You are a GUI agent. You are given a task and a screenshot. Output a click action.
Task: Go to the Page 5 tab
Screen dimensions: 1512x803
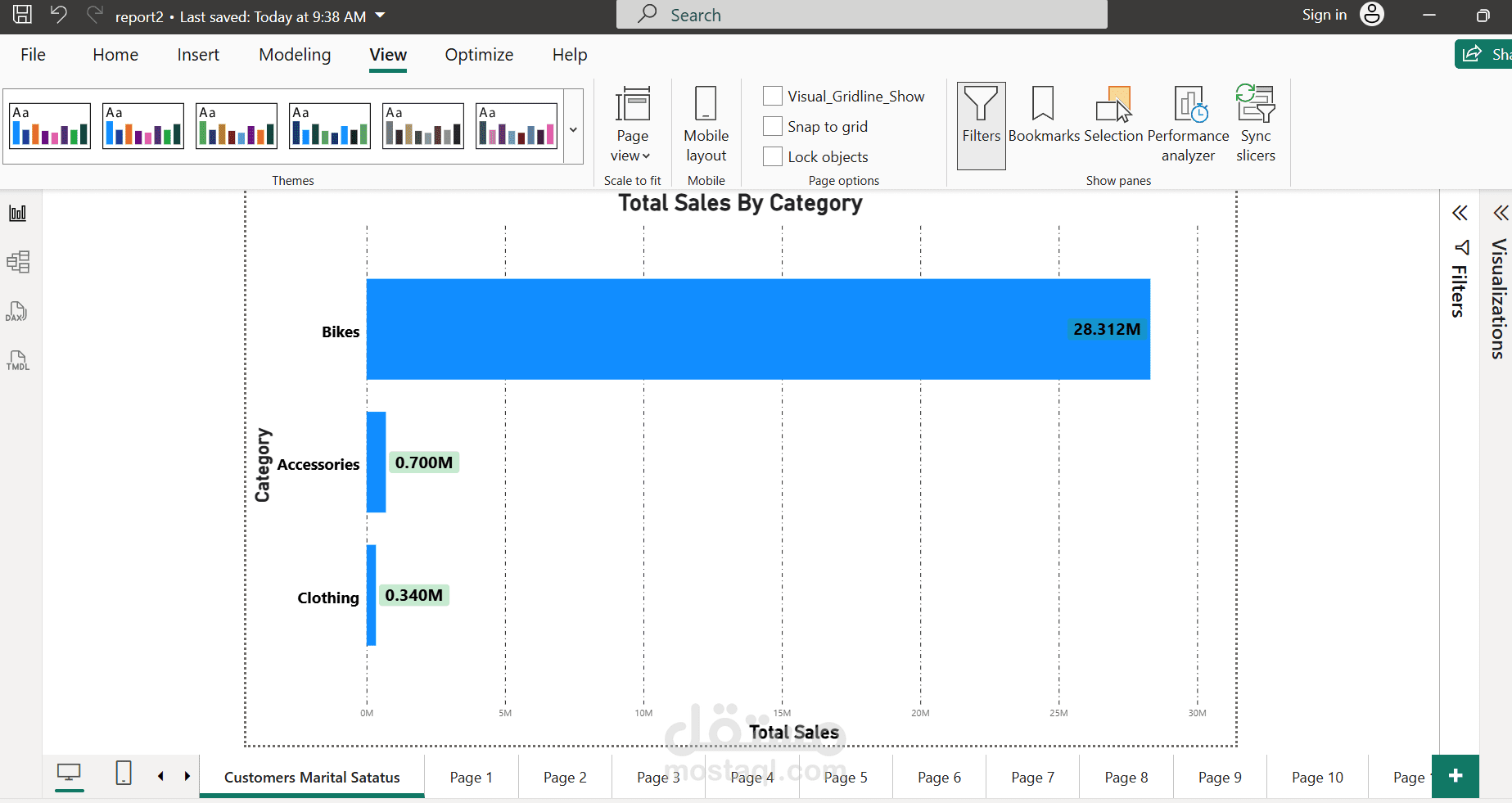click(846, 777)
